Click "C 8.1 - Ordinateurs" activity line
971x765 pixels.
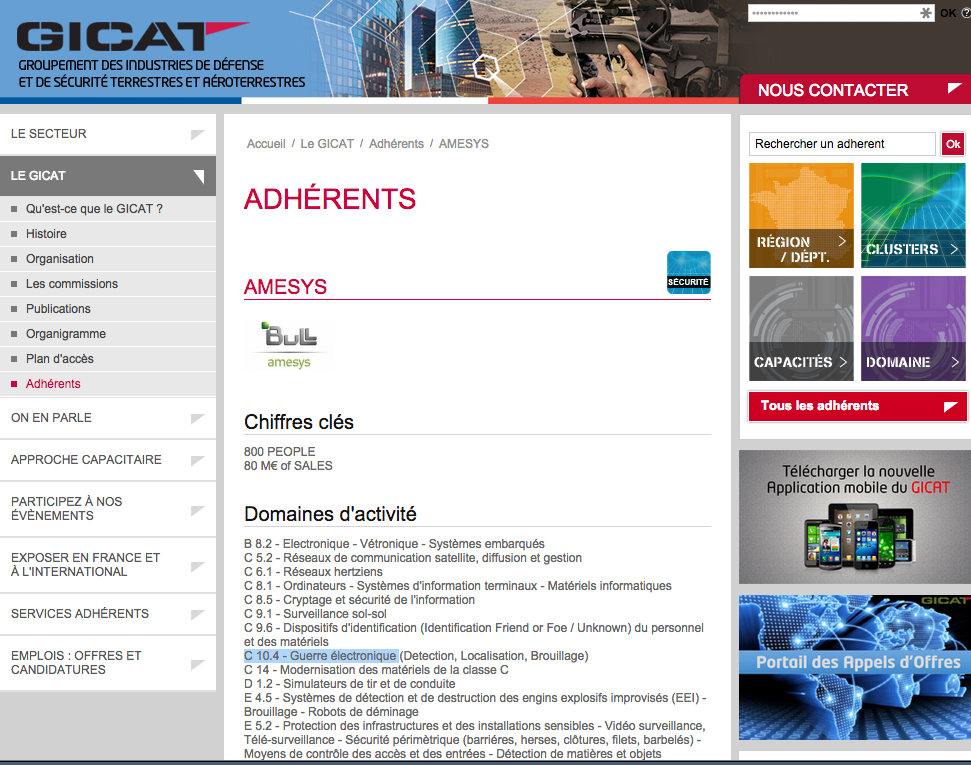coord(458,586)
